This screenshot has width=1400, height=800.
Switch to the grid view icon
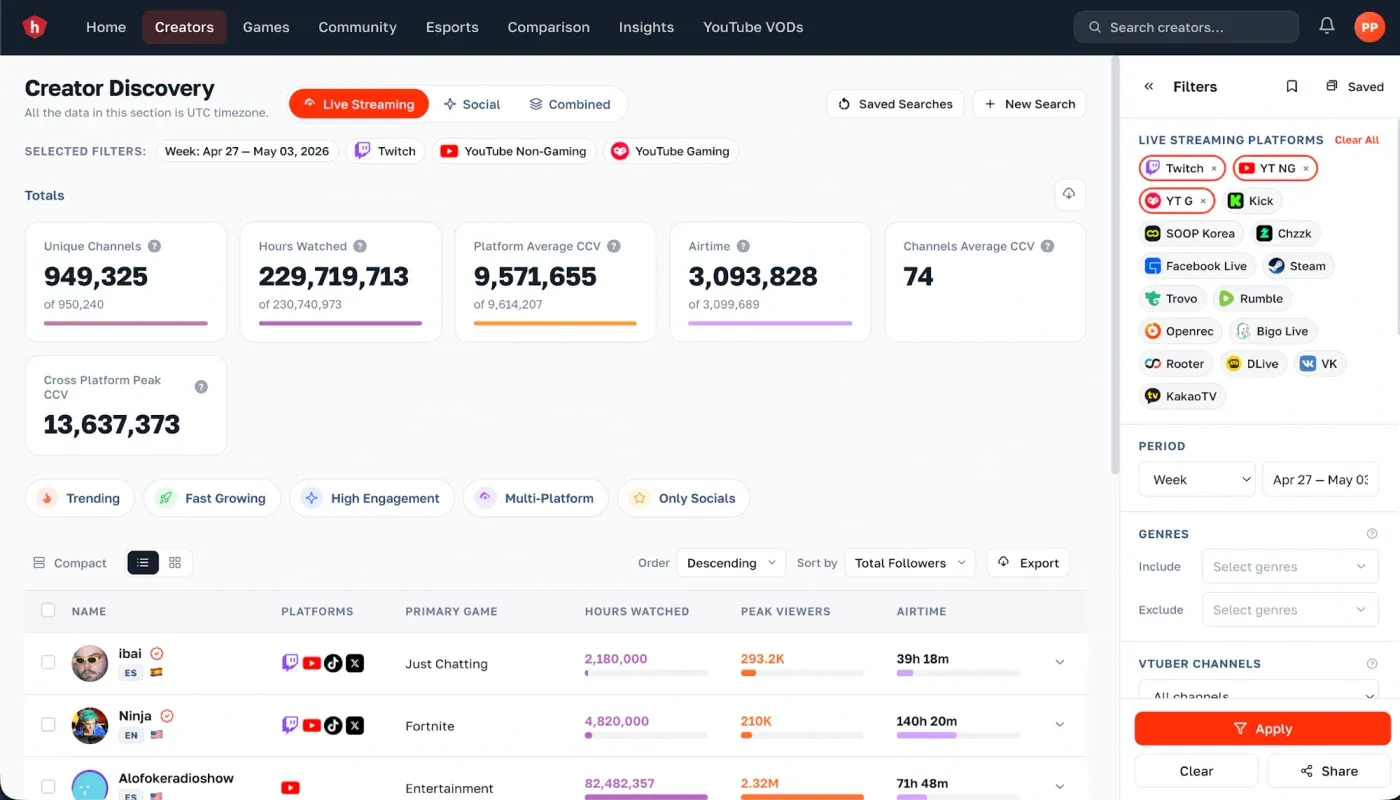[x=175, y=563]
